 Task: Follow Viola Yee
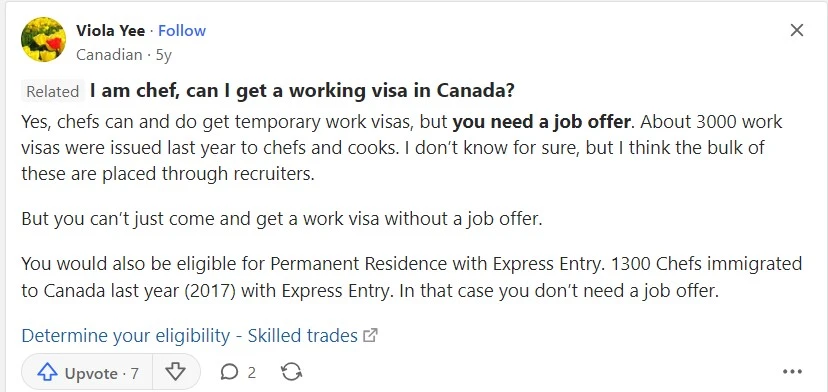(x=182, y=31)
